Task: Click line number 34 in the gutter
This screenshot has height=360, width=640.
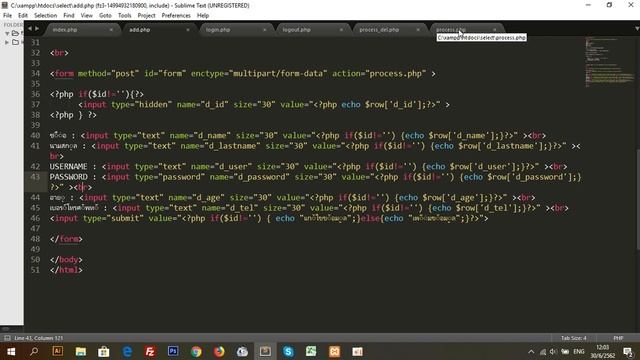Action: [36, 73]
